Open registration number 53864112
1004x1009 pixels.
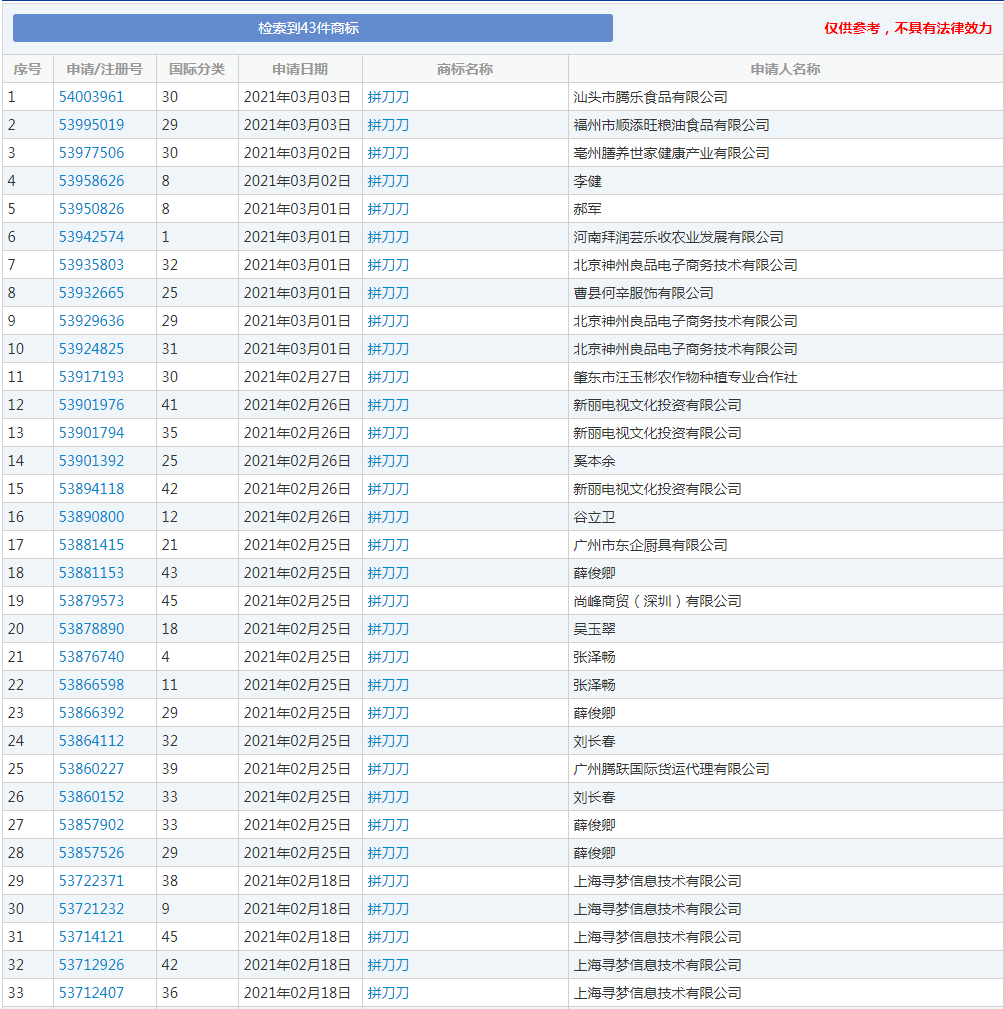(91, 741)
